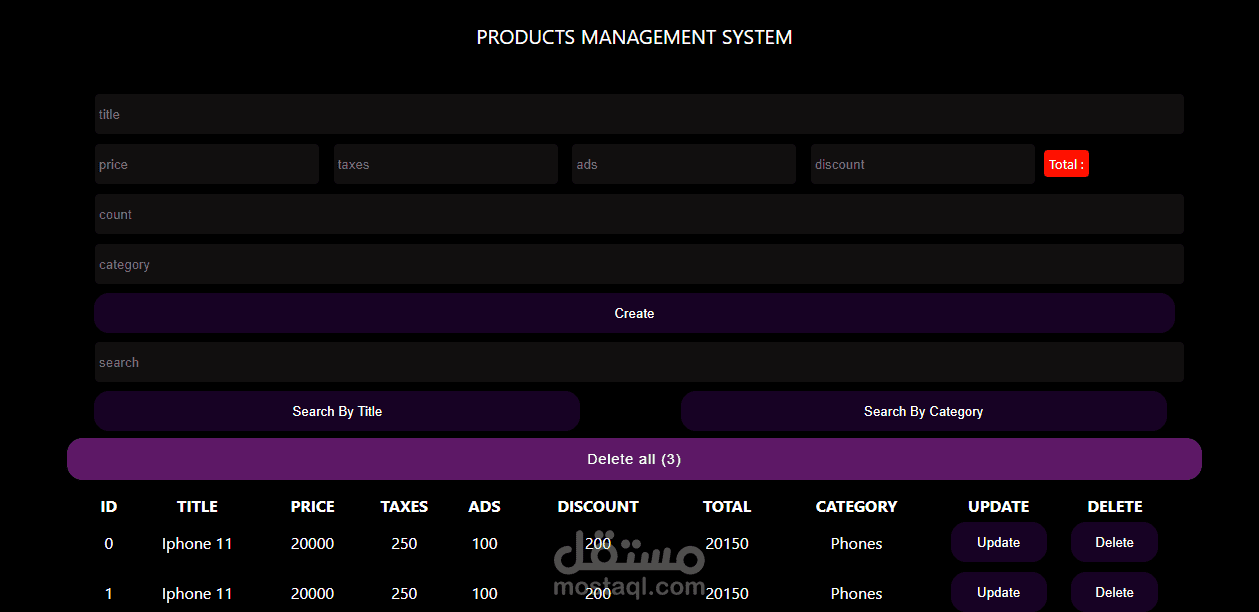Click the PRODUCTS MANAGEMENT SYSTEM heading
The image size is (1259, 612).
pyautogui.click(x=634, y=37)
